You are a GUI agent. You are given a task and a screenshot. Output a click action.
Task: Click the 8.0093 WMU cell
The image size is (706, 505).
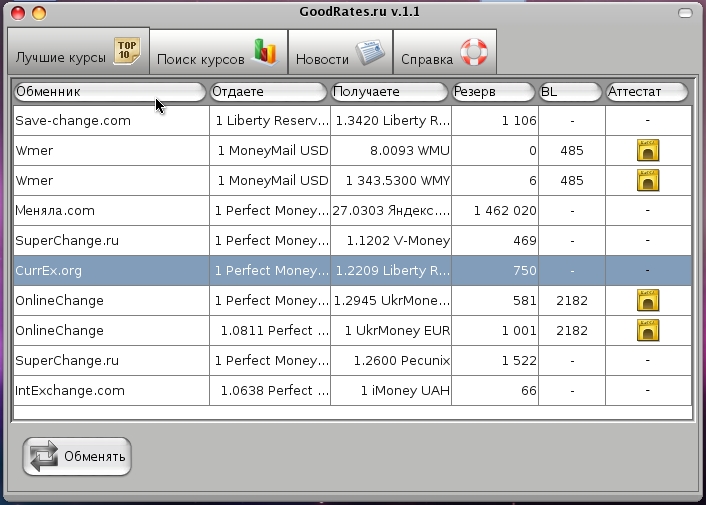391,150
